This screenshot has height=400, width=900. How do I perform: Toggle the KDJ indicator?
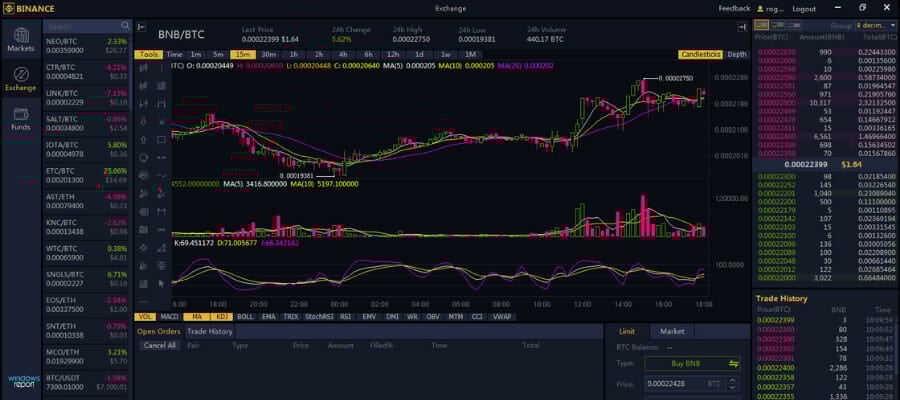(x=222, y=316)
